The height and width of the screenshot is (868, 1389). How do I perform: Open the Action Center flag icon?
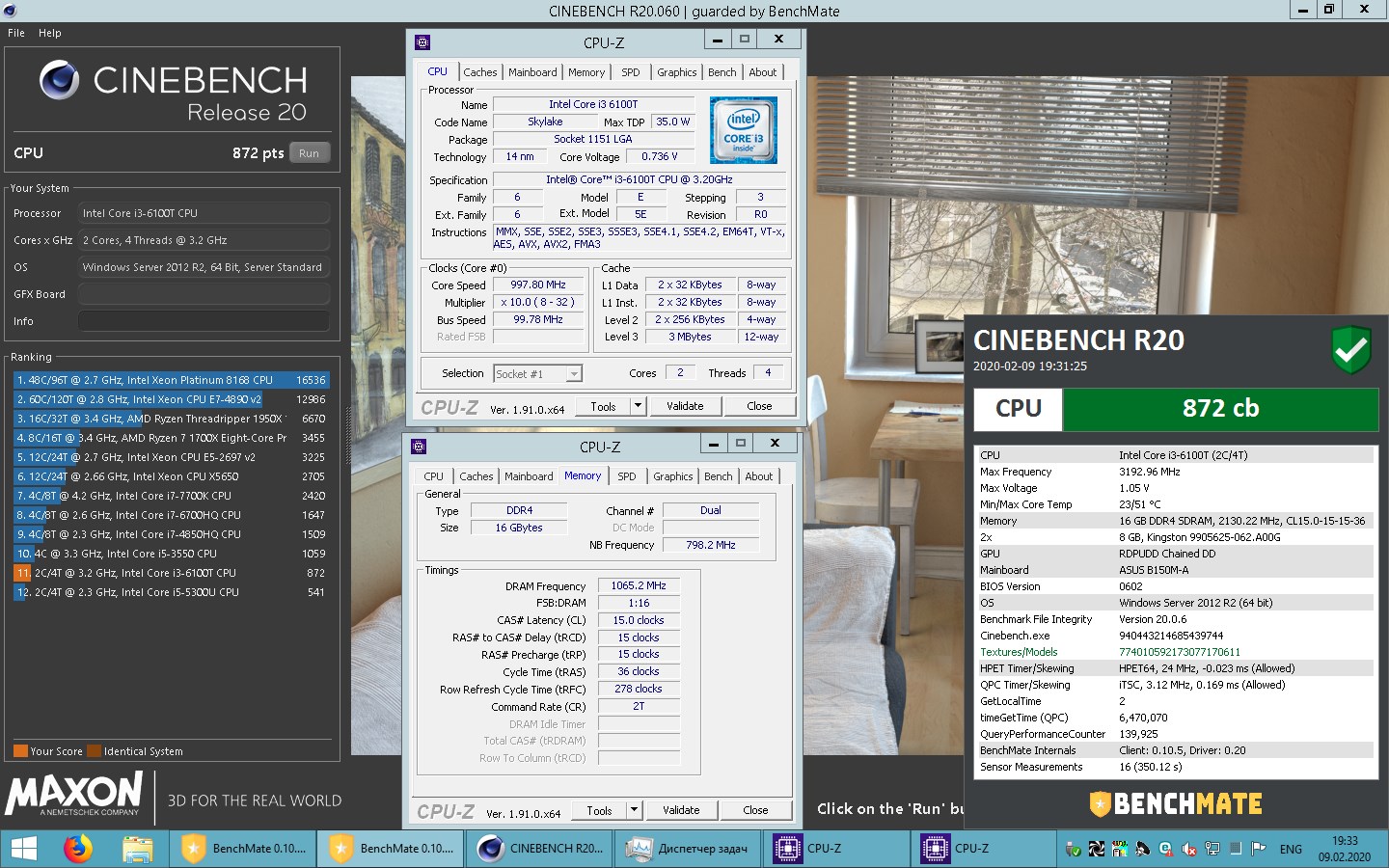(1258, 849)
